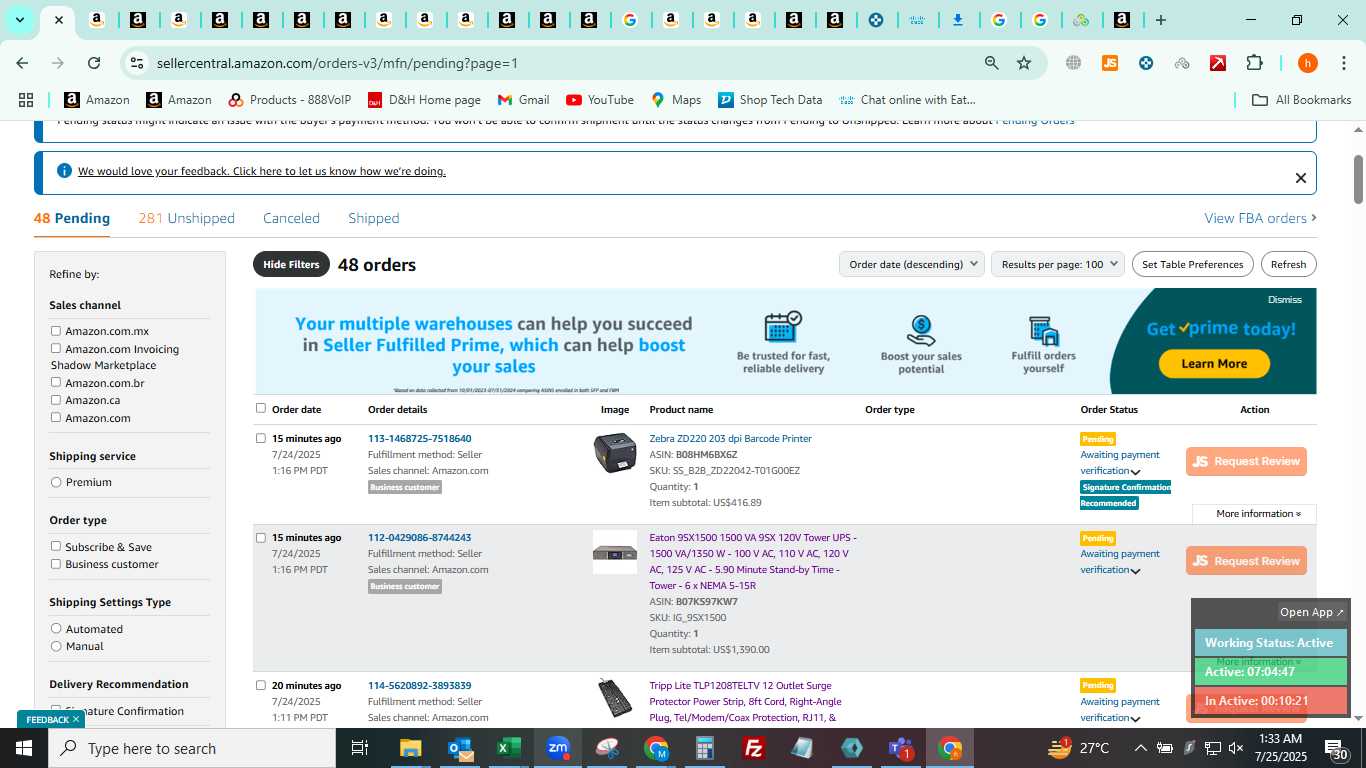Open order 114-5620892-3893839 link
The height and width of the screenshot is (768, 1366).
coord(419,685)
